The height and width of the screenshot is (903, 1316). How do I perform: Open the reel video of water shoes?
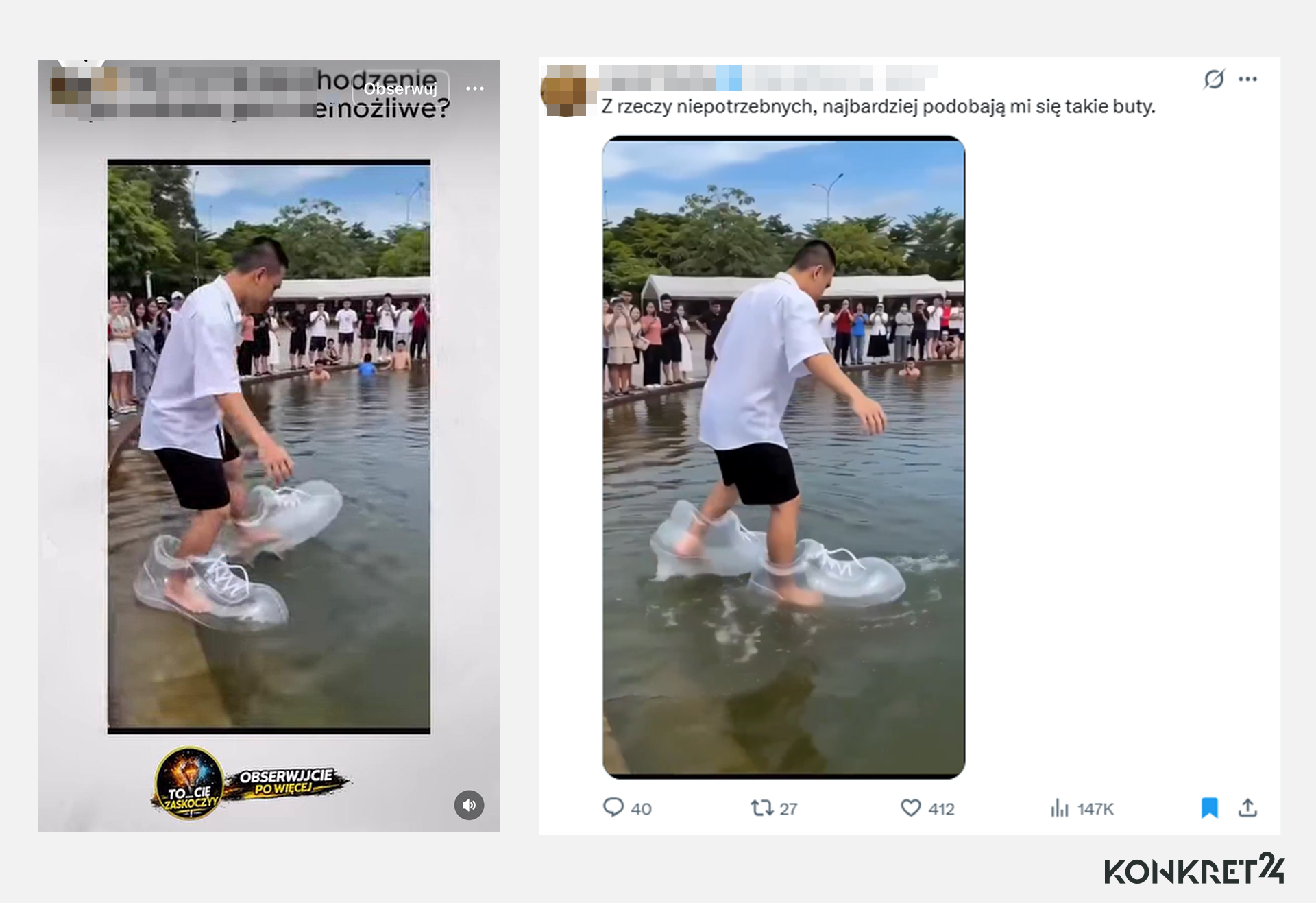[x=269, y=446]
